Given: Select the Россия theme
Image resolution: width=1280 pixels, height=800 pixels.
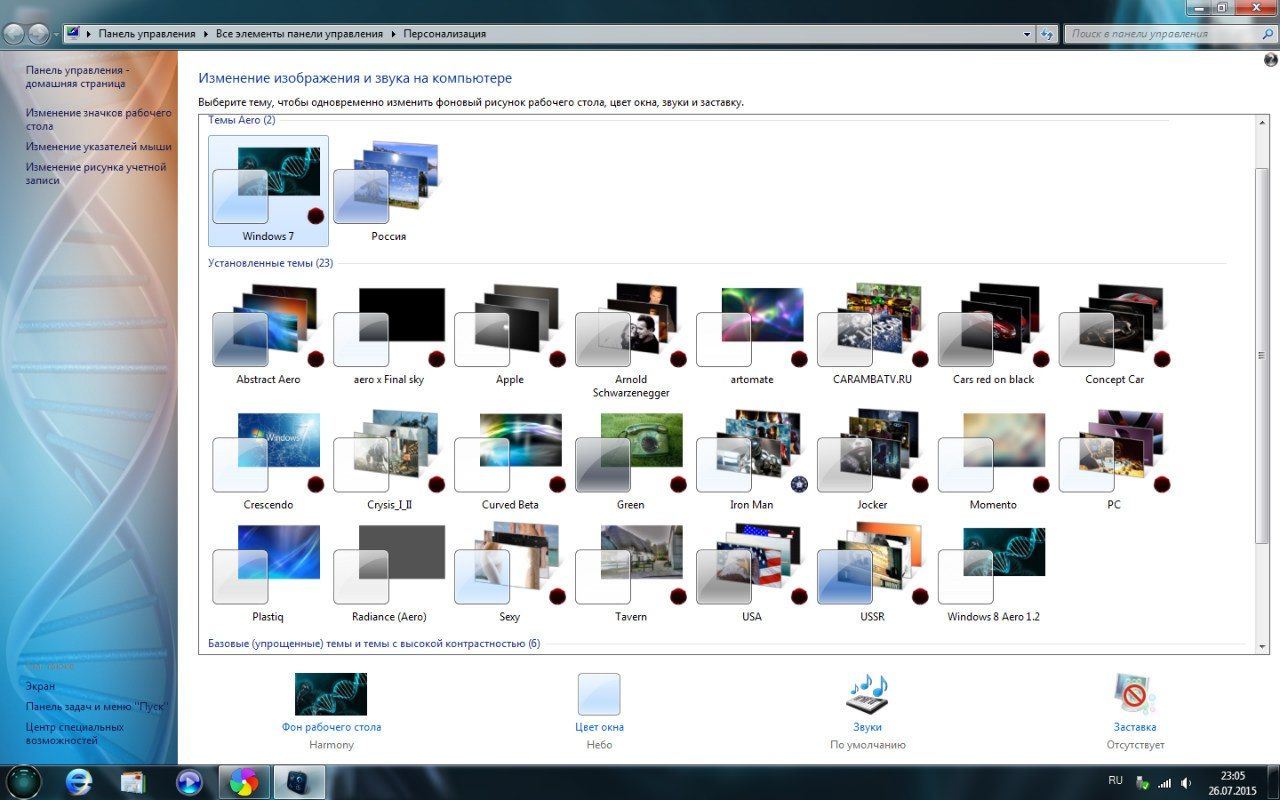Looking at the screenshot, I should click(388, 191).
